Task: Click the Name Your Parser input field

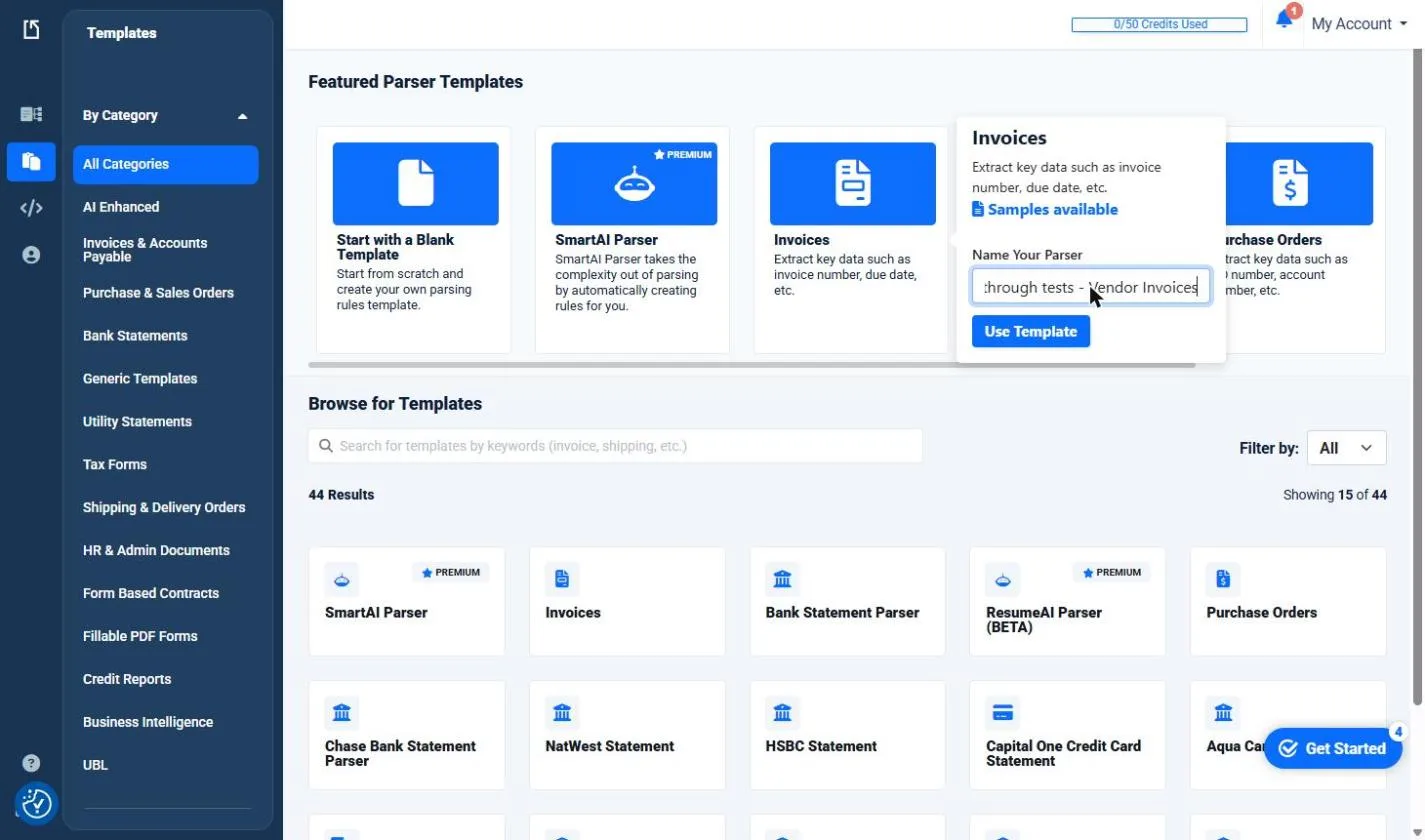Action: [x=1091, y=287]
